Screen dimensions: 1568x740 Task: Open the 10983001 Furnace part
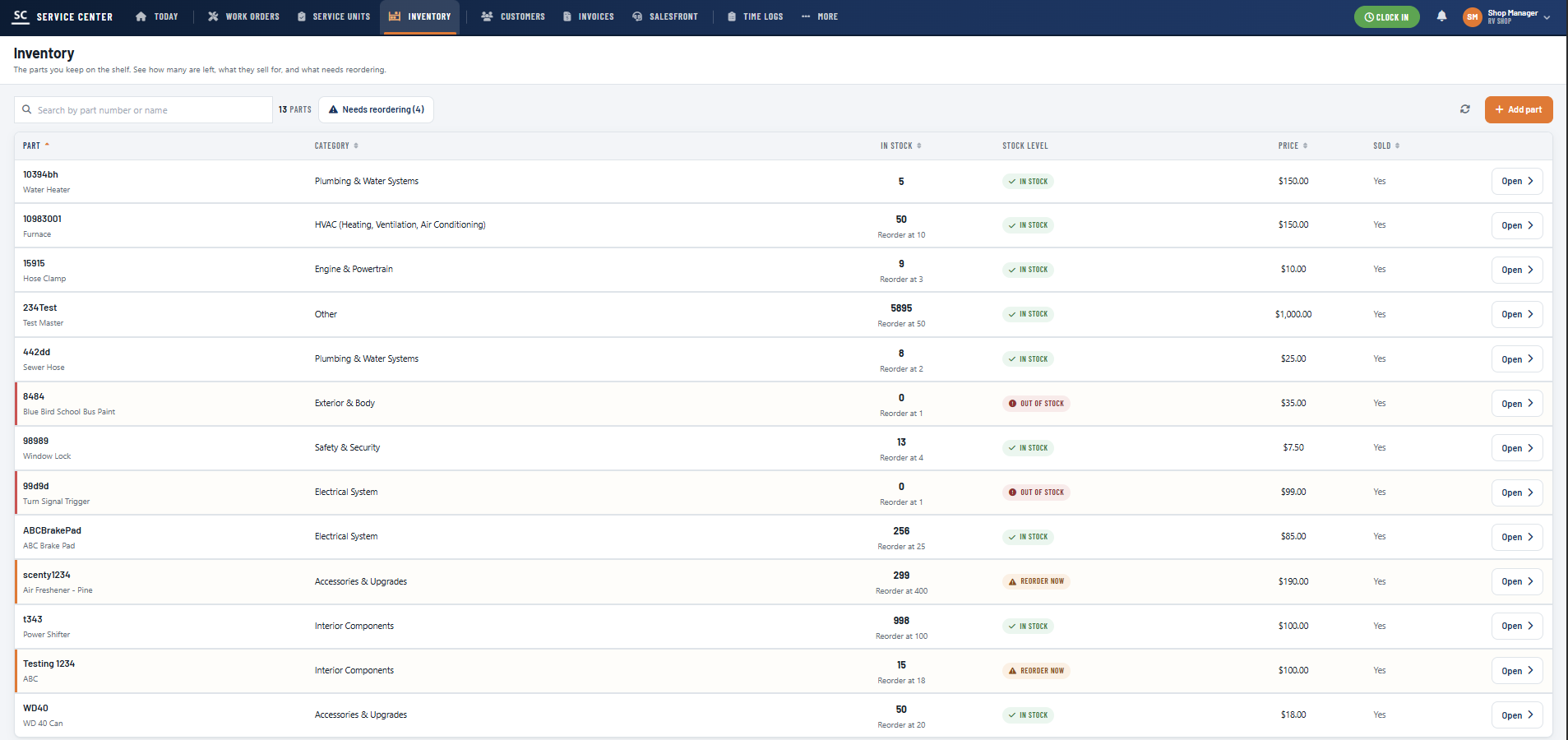coord(1516,225)
